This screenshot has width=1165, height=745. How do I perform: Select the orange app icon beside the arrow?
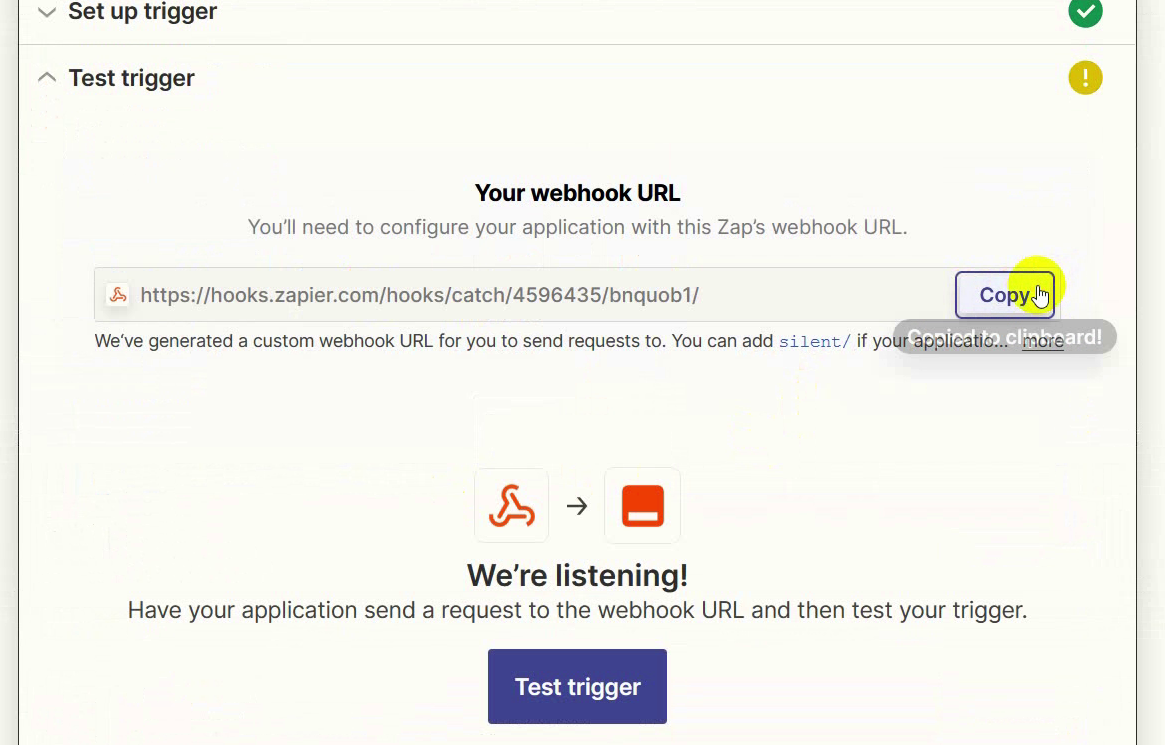pyautogui.click(x=642, y=506)
